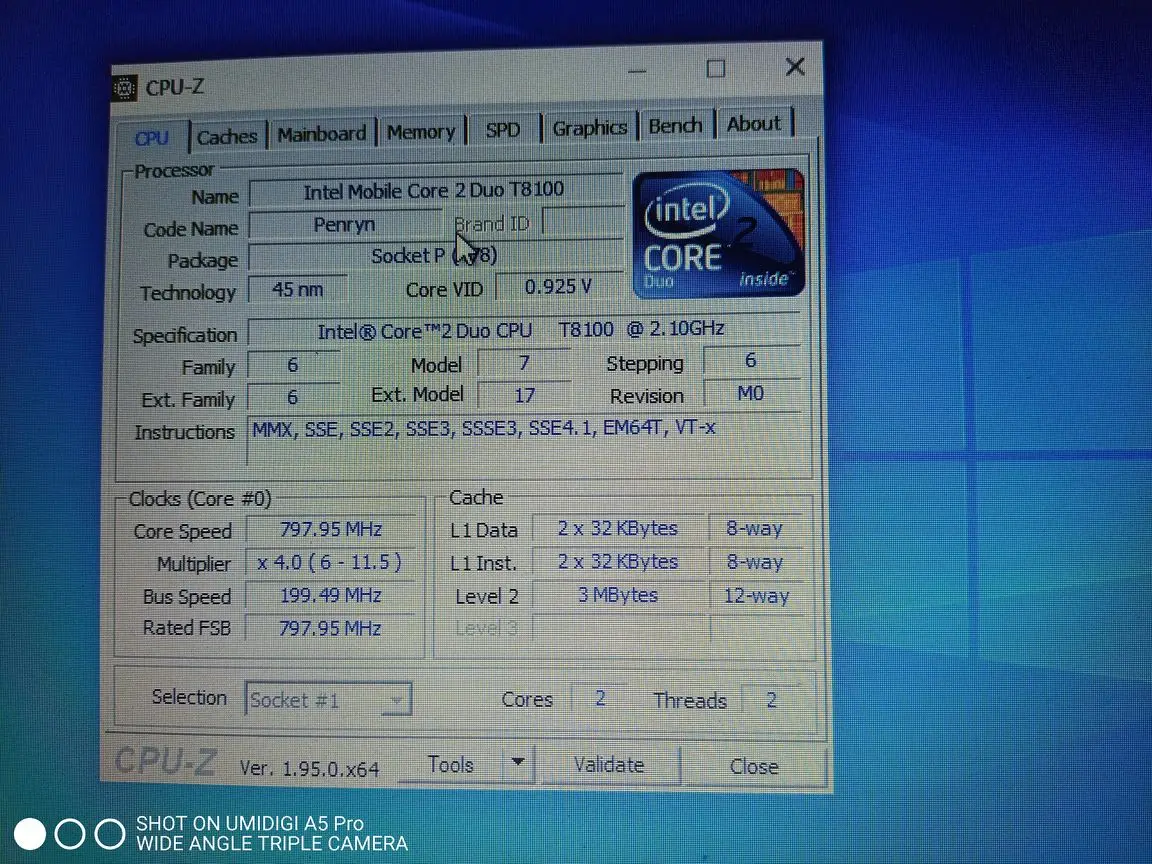Click the Ext. Family value 6
Screen dimensions: 1152x864
(293, 397)
